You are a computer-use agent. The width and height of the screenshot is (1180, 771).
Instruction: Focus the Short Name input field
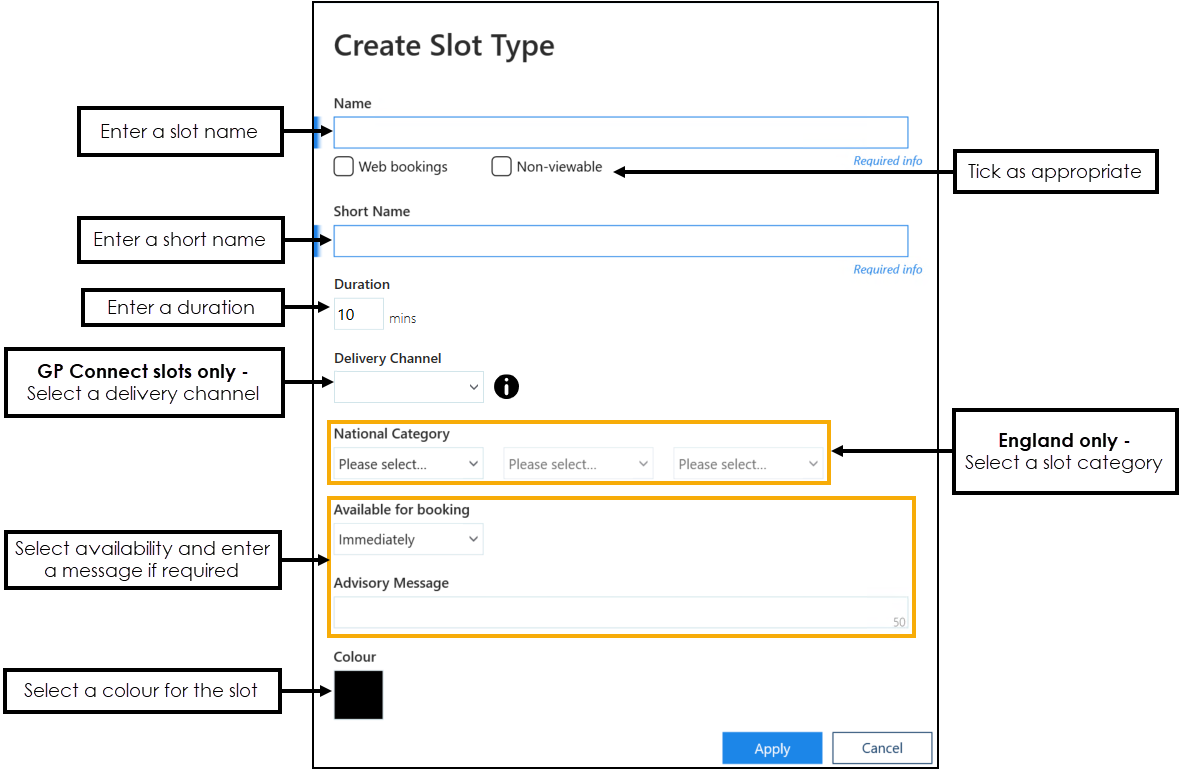[620, 241]
